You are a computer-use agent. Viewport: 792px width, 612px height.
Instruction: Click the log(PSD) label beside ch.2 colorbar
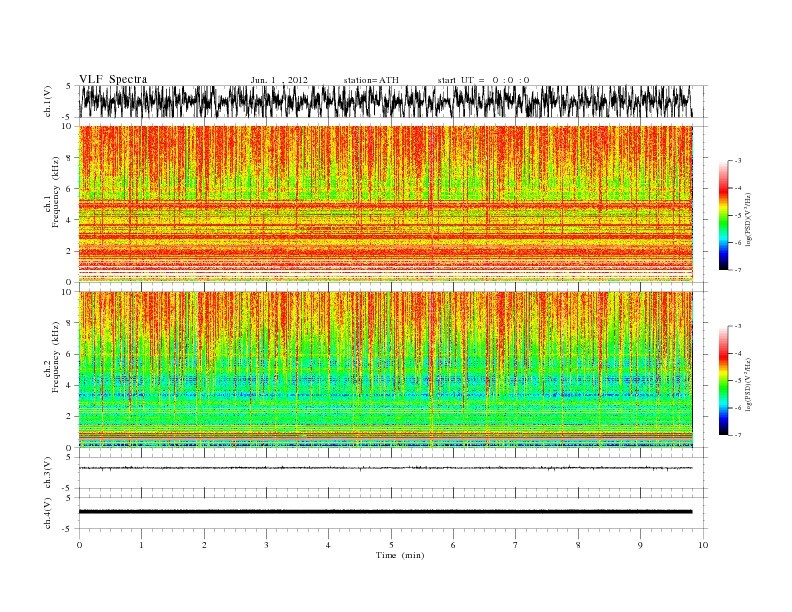(x=749, y=383)
